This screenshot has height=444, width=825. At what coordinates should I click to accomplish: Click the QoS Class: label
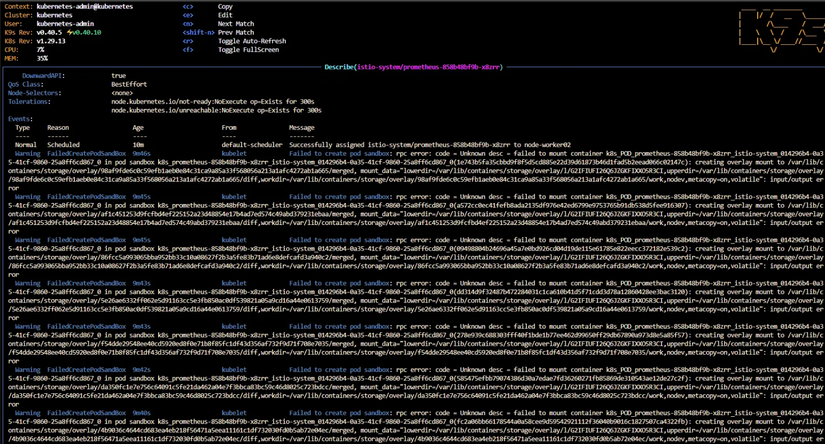(26, 84)
